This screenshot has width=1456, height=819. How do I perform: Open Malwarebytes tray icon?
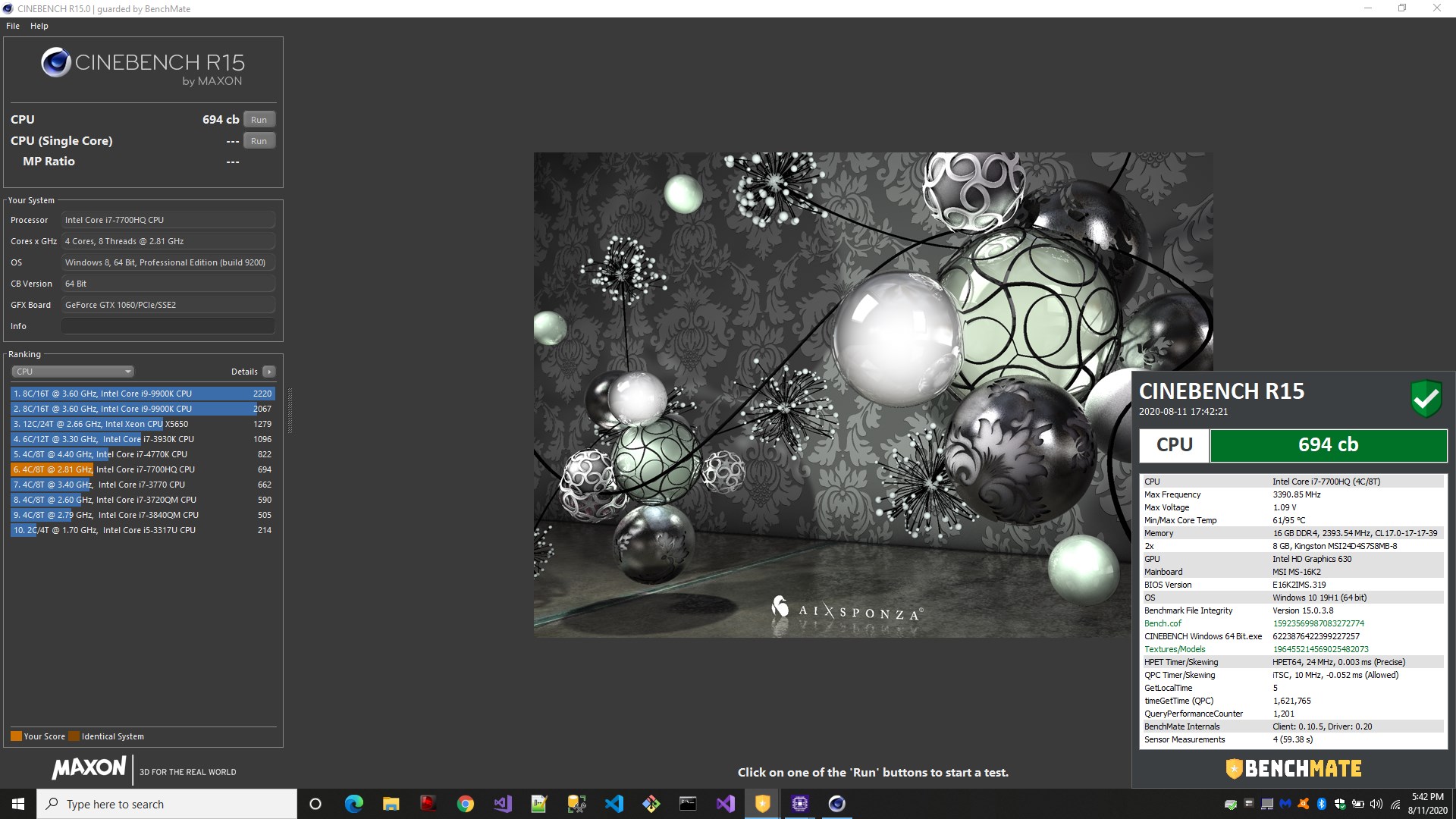[x=1285, y=804]
